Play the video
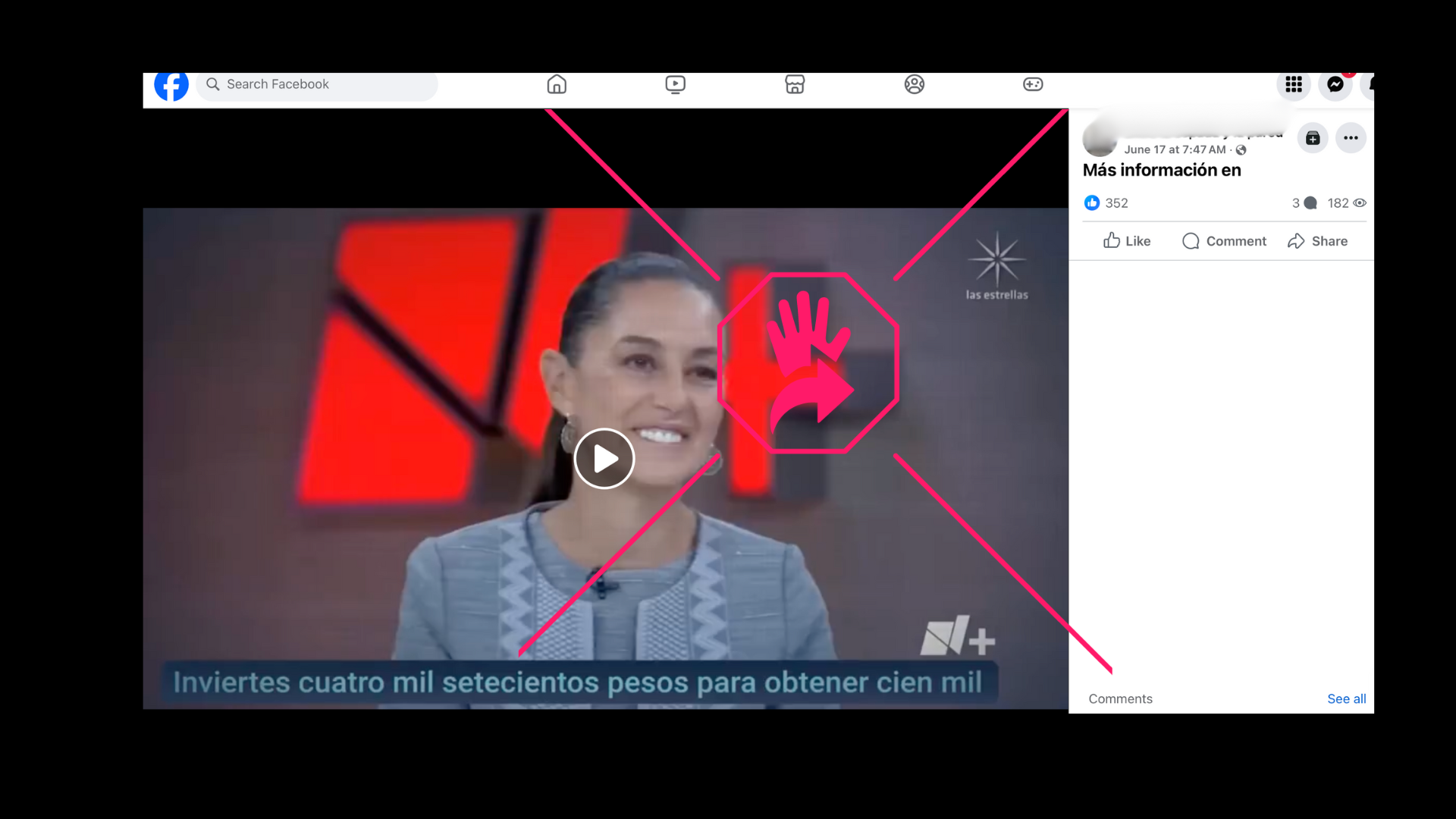This screenshot has width=1456, height=819. coord(604,459)
